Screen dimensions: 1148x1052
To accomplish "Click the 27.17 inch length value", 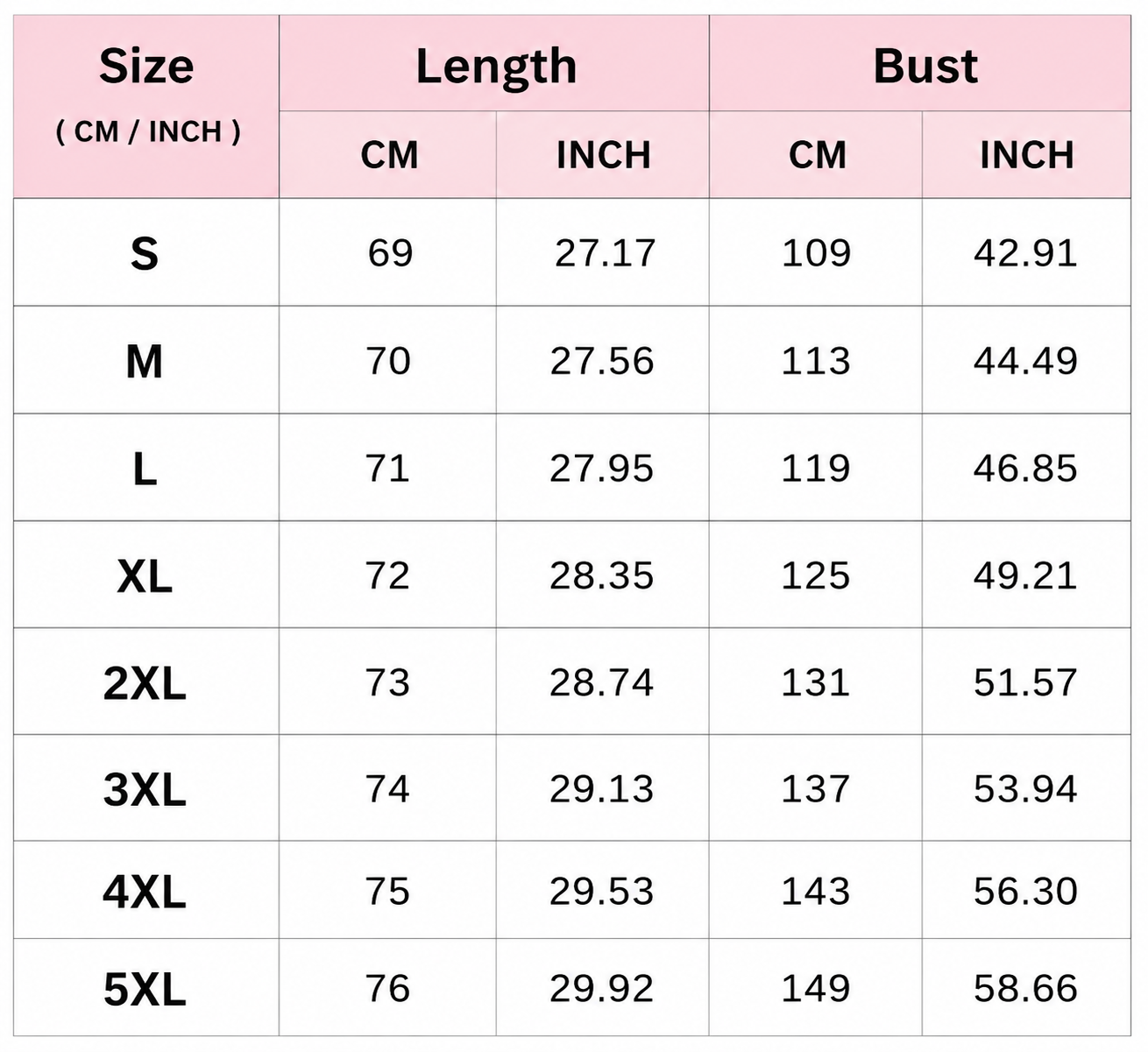I will (x=605, y=253).
